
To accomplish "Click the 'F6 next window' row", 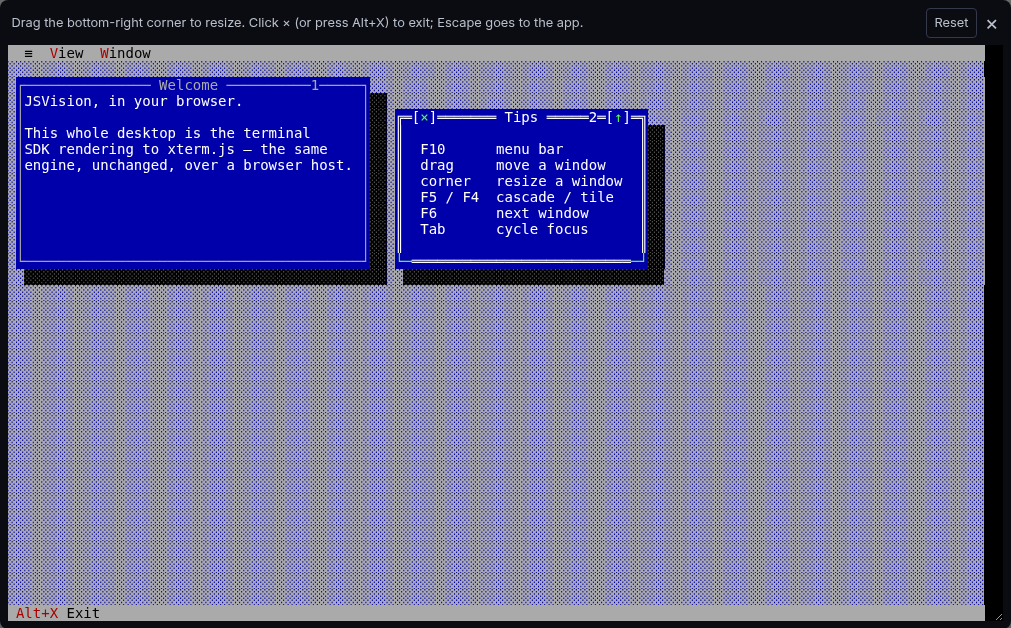I will coord(504,213).
